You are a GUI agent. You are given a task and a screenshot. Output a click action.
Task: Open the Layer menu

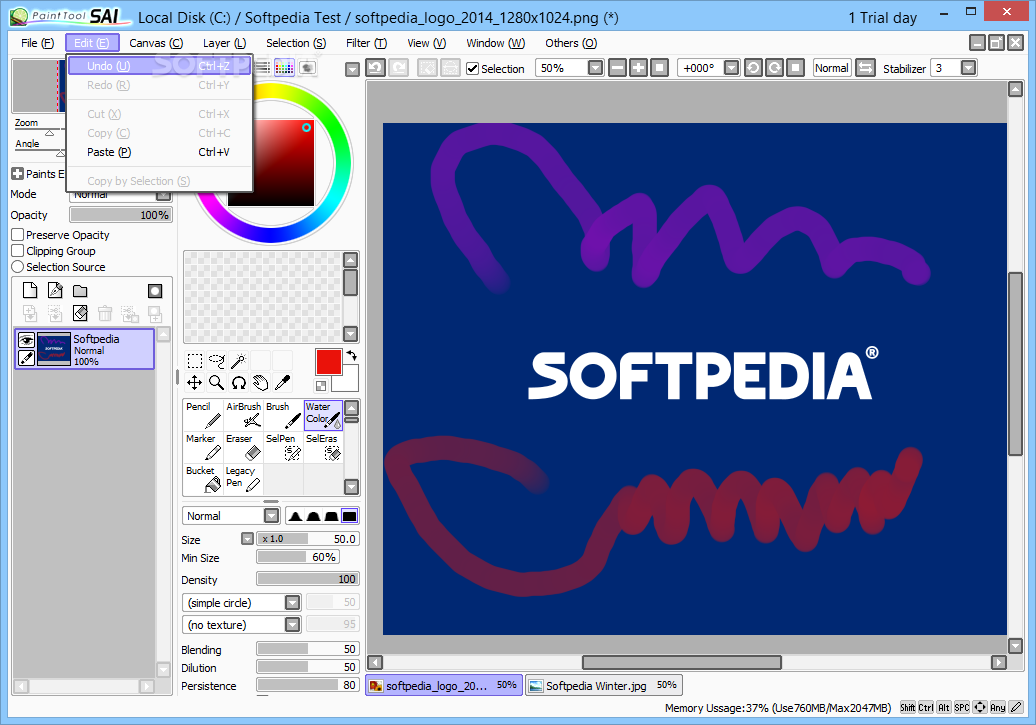[x=225, y=43]
